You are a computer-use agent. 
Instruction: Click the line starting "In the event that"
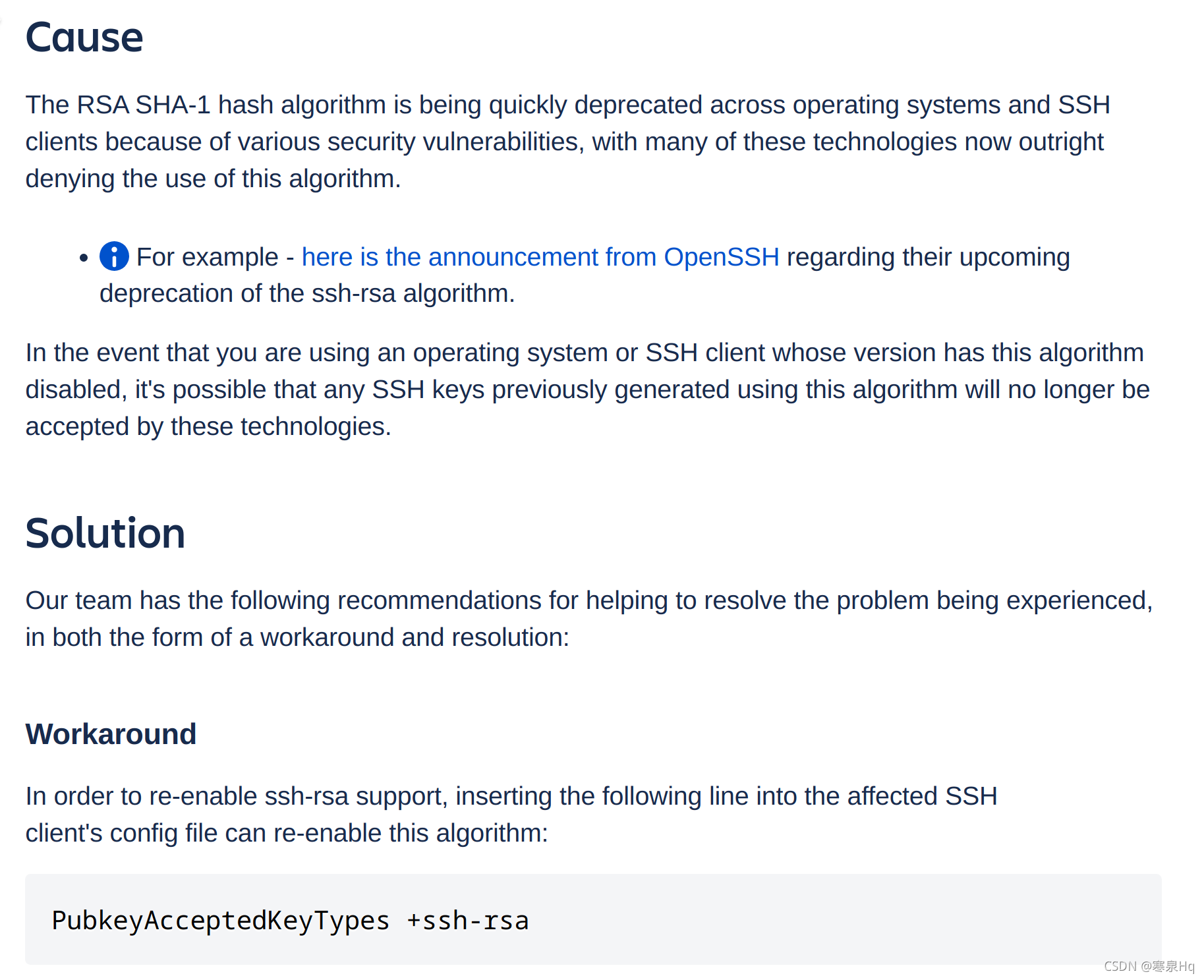point(585,353)
